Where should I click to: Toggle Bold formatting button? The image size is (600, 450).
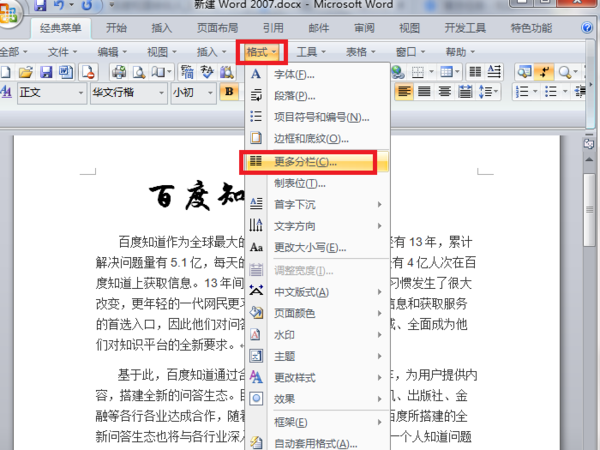[x=229, y=92]
